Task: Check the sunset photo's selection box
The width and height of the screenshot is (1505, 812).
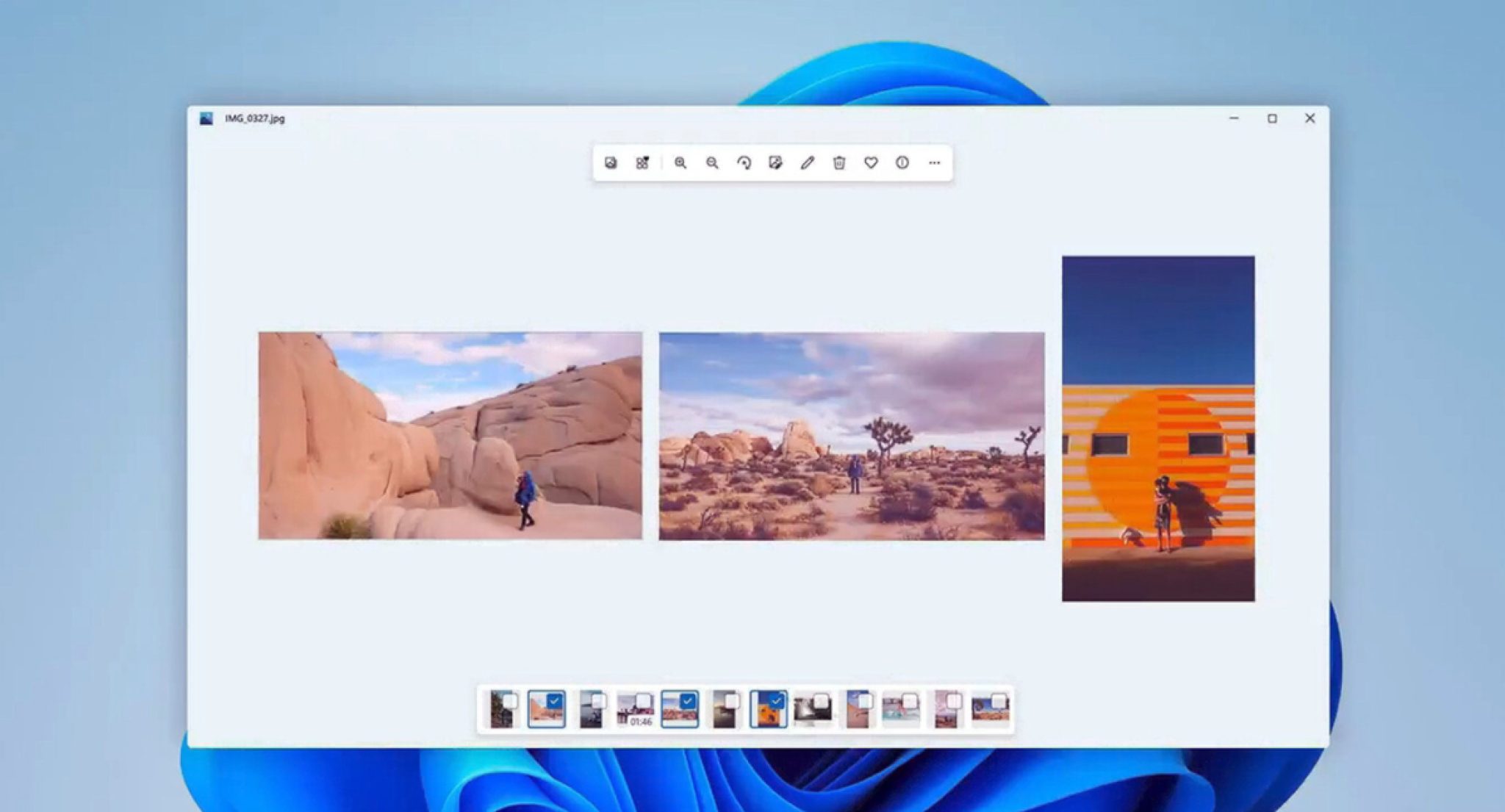Action: [732, 700]
